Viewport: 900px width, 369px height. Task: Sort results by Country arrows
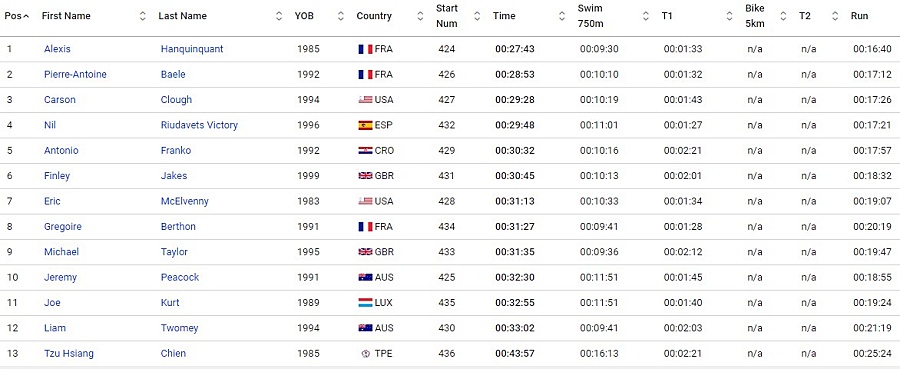pos(420,16)
